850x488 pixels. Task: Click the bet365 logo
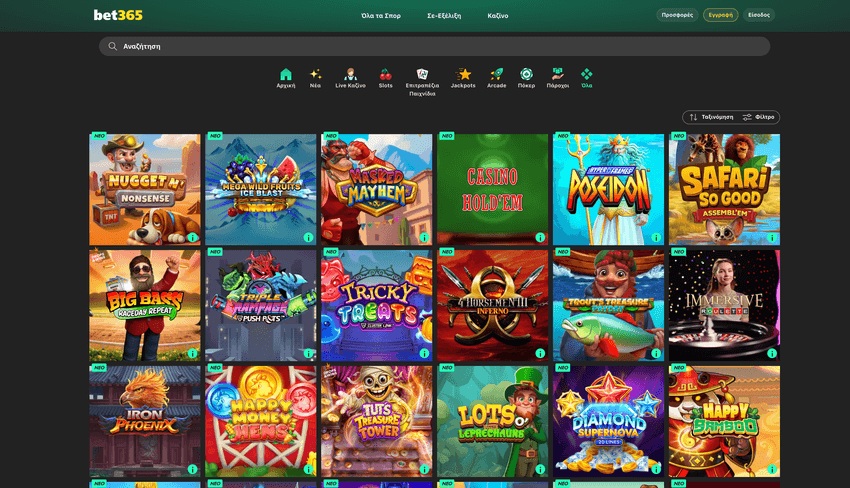tap(118, 15)
